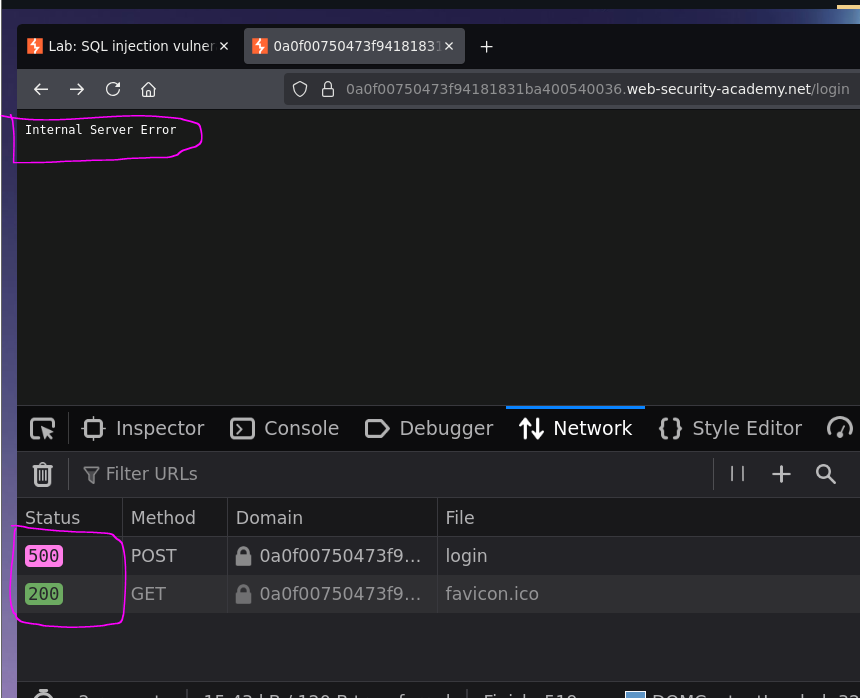Reload the current page
Viewport: 860px width, 698px height.
[x=113, y=89]
